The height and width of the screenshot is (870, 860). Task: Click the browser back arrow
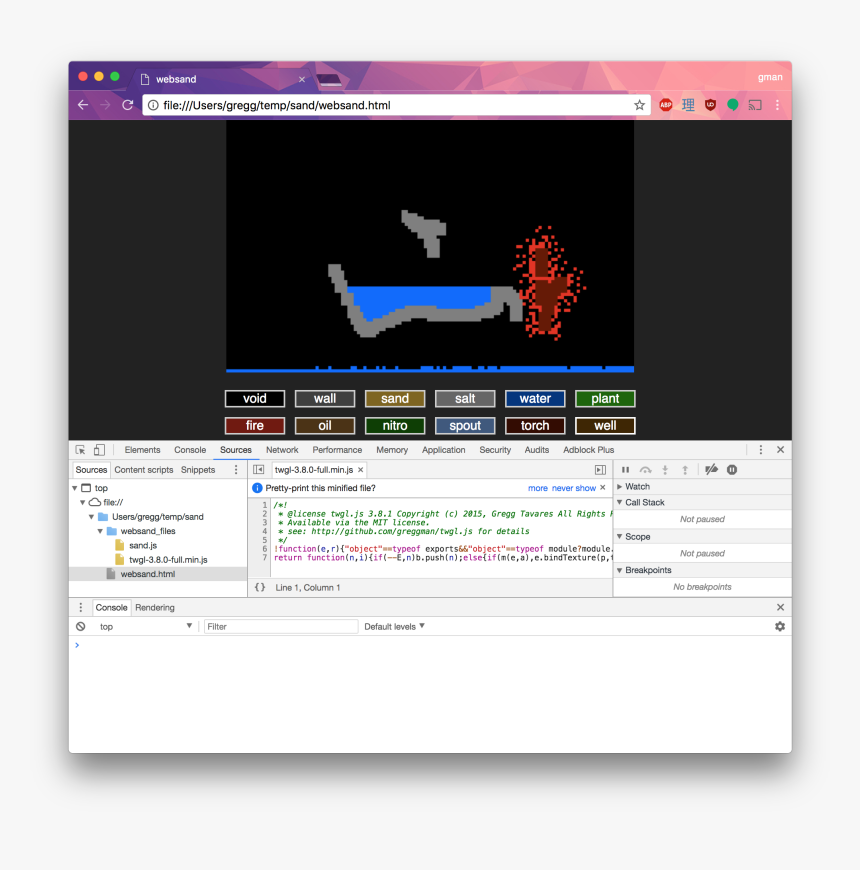pos(83,105)
